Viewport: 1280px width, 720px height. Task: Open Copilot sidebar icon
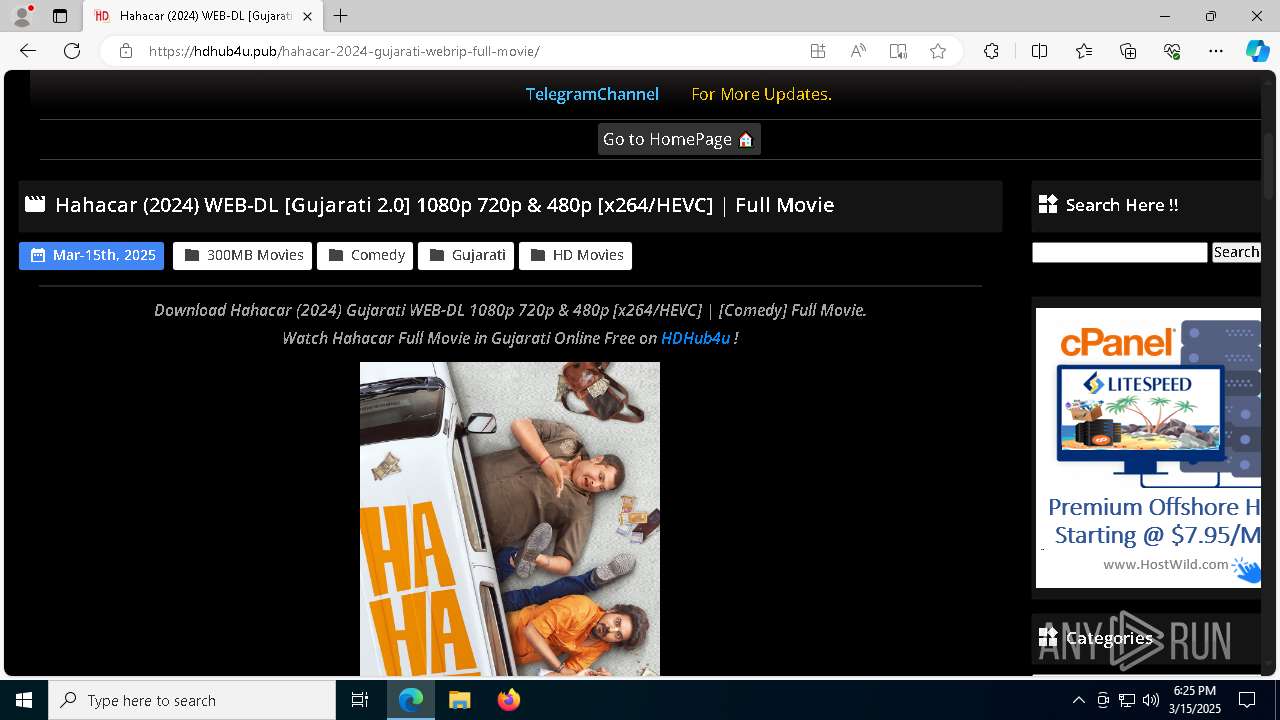tap(1258, 51)
